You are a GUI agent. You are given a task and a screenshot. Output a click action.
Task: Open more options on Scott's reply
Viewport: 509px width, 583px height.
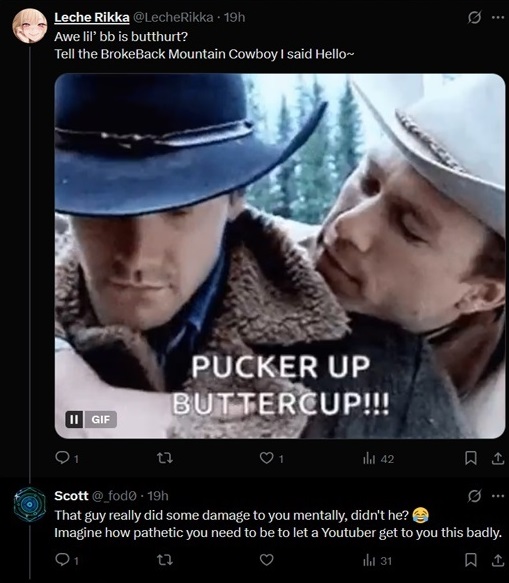(497, 496)
